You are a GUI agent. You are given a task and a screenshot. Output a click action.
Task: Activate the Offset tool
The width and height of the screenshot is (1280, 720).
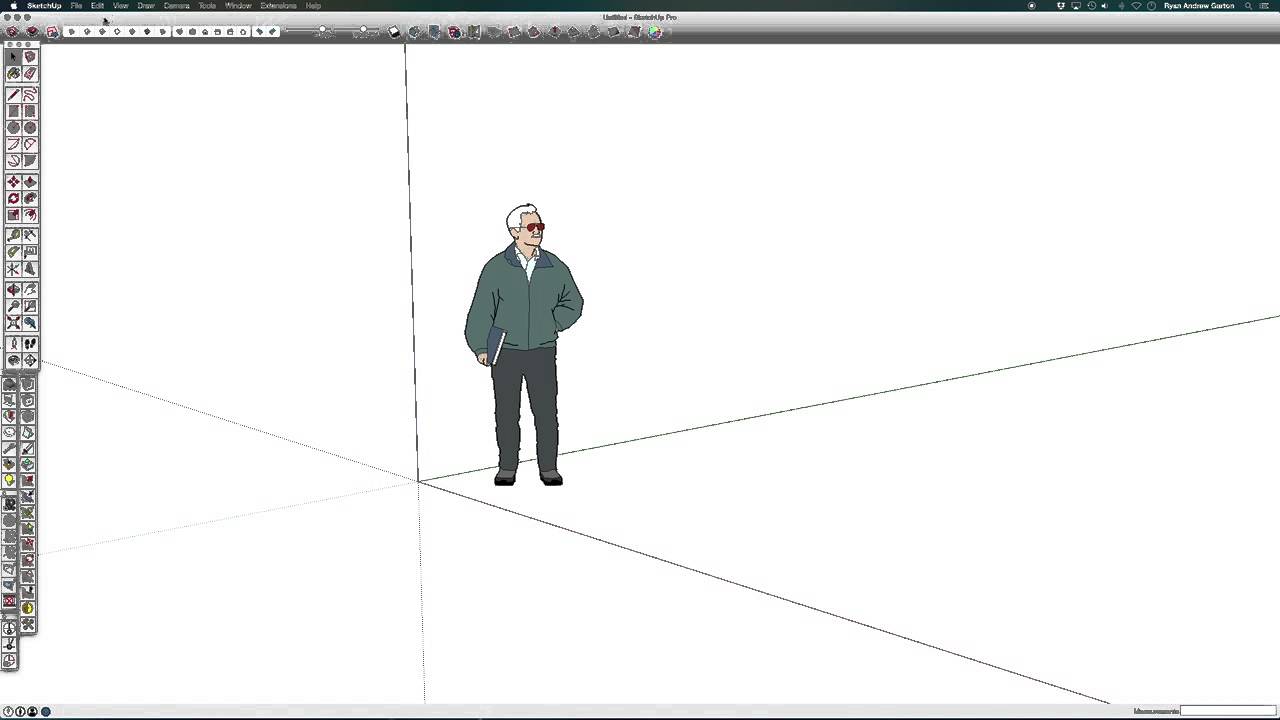click(30, 215)
